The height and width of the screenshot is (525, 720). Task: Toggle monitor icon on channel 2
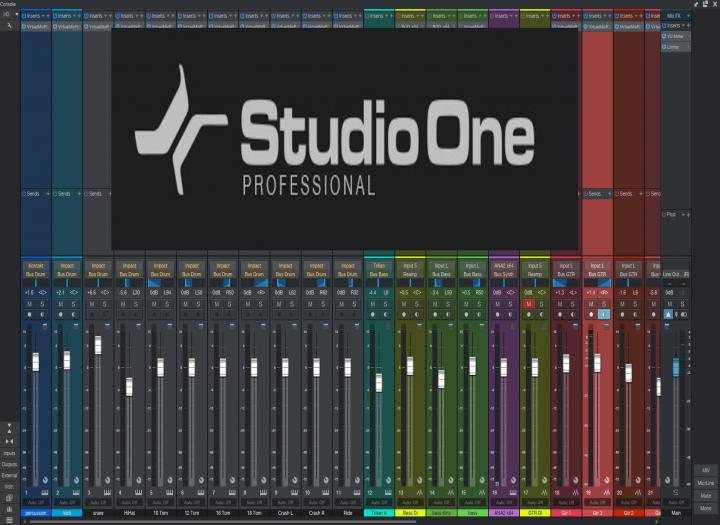click(x=73, y=315)
